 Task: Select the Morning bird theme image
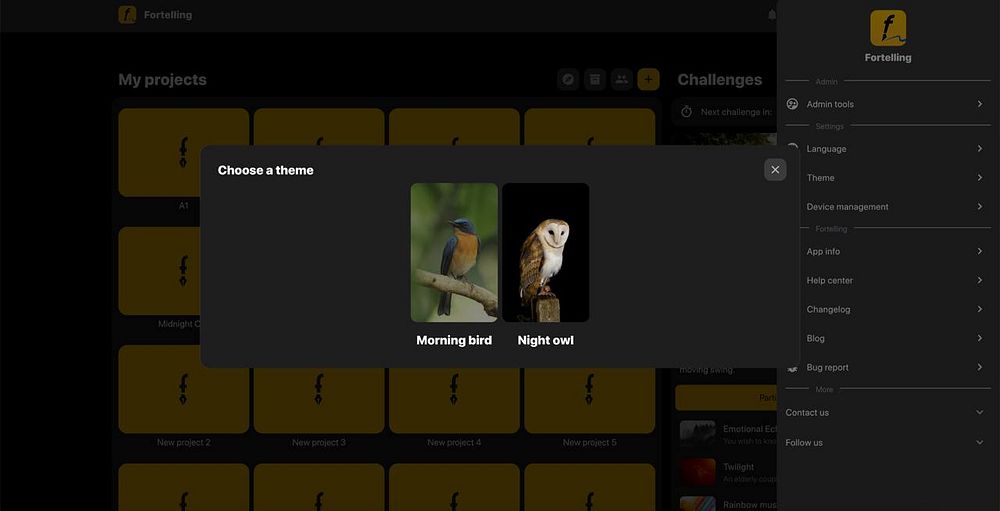pyautogui.click(x=454, y=253)
